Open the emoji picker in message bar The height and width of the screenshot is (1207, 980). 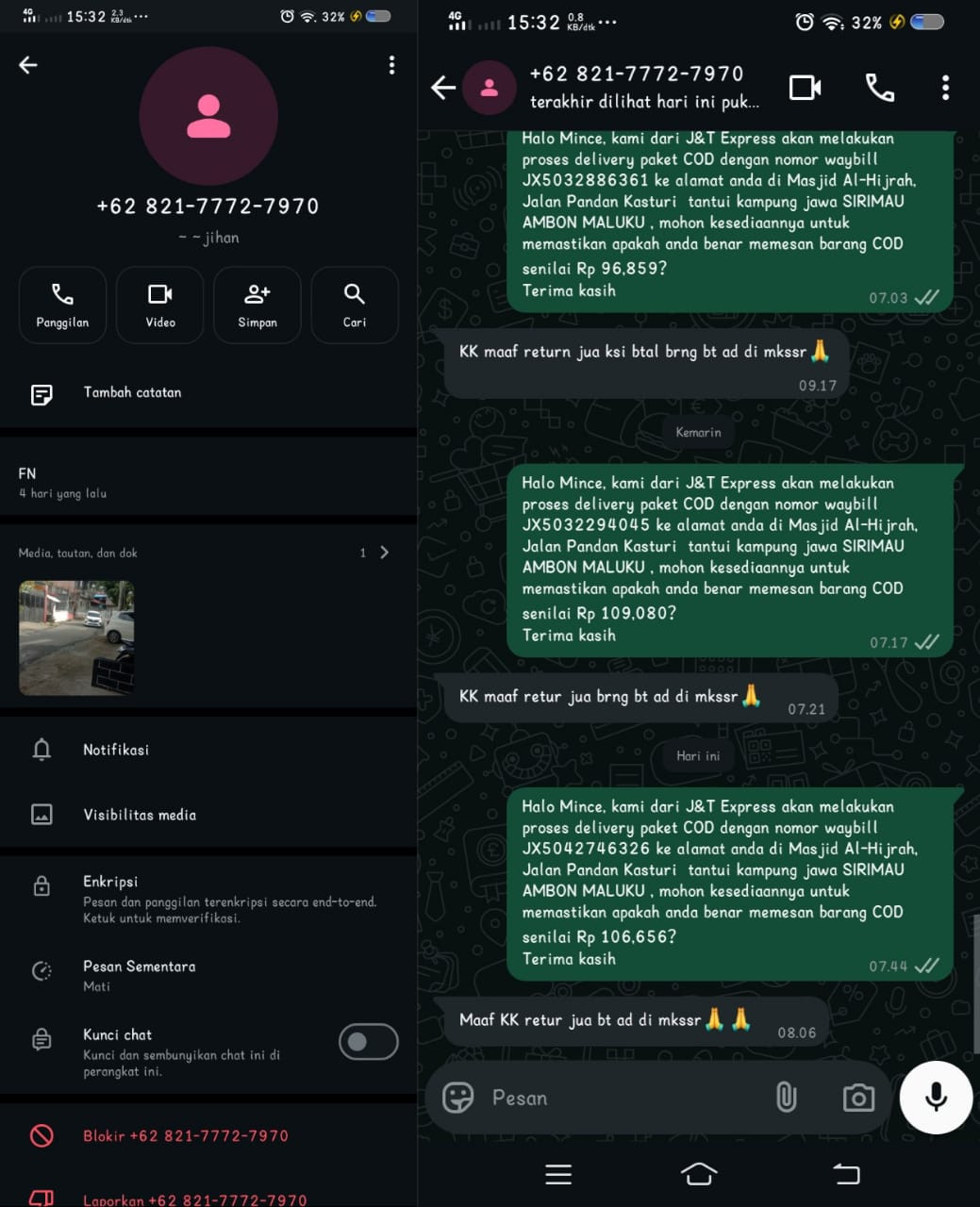click(458, 1098)
